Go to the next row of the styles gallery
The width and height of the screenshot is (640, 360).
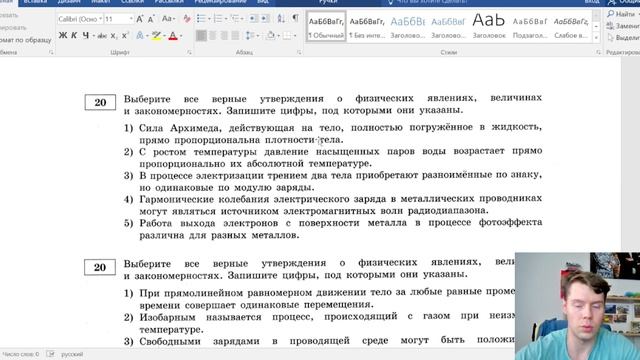[596, 27]
